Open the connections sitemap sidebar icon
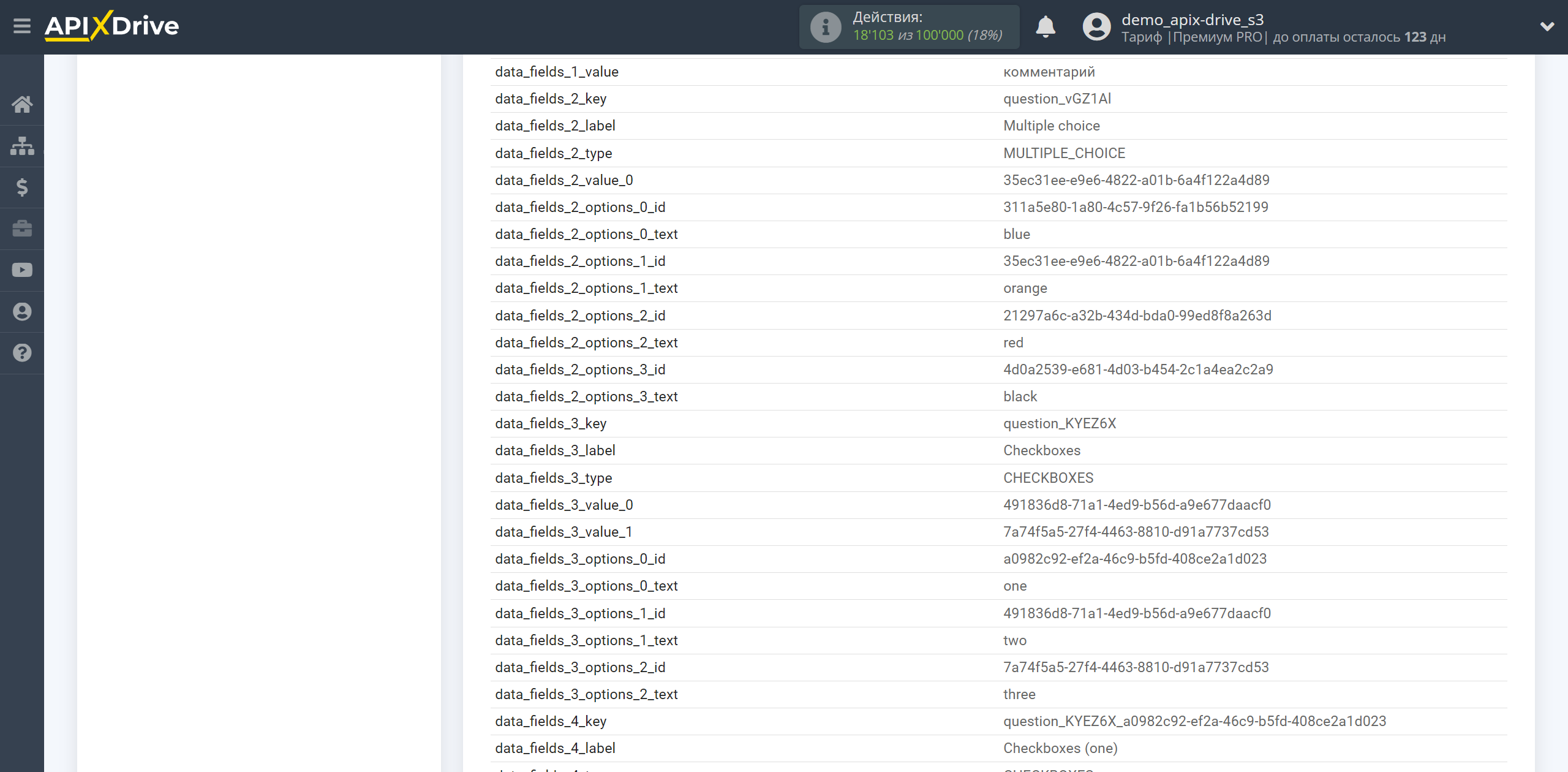 pos(22,146)
